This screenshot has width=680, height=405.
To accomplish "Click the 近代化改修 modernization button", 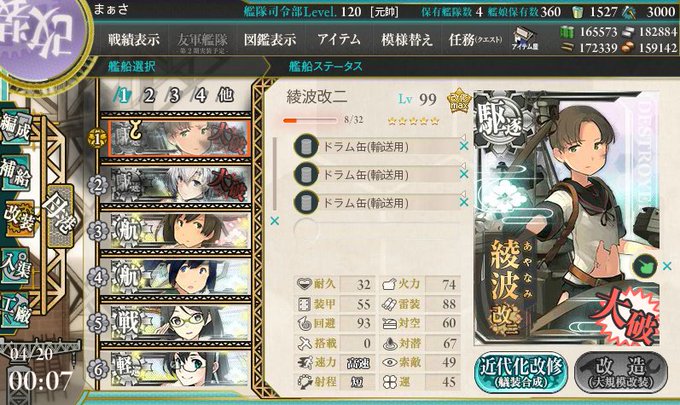I will pyautogui.click(x=520, y=372).
